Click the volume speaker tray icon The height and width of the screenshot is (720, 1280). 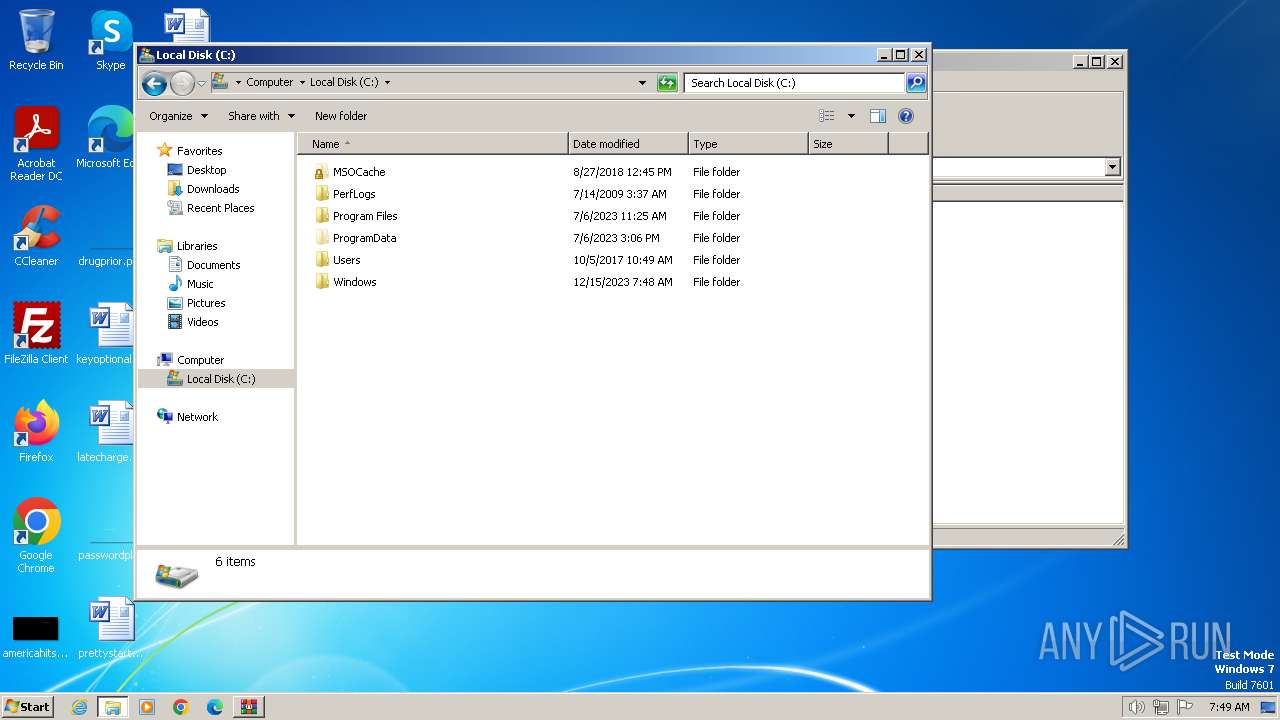point(1136,707)
